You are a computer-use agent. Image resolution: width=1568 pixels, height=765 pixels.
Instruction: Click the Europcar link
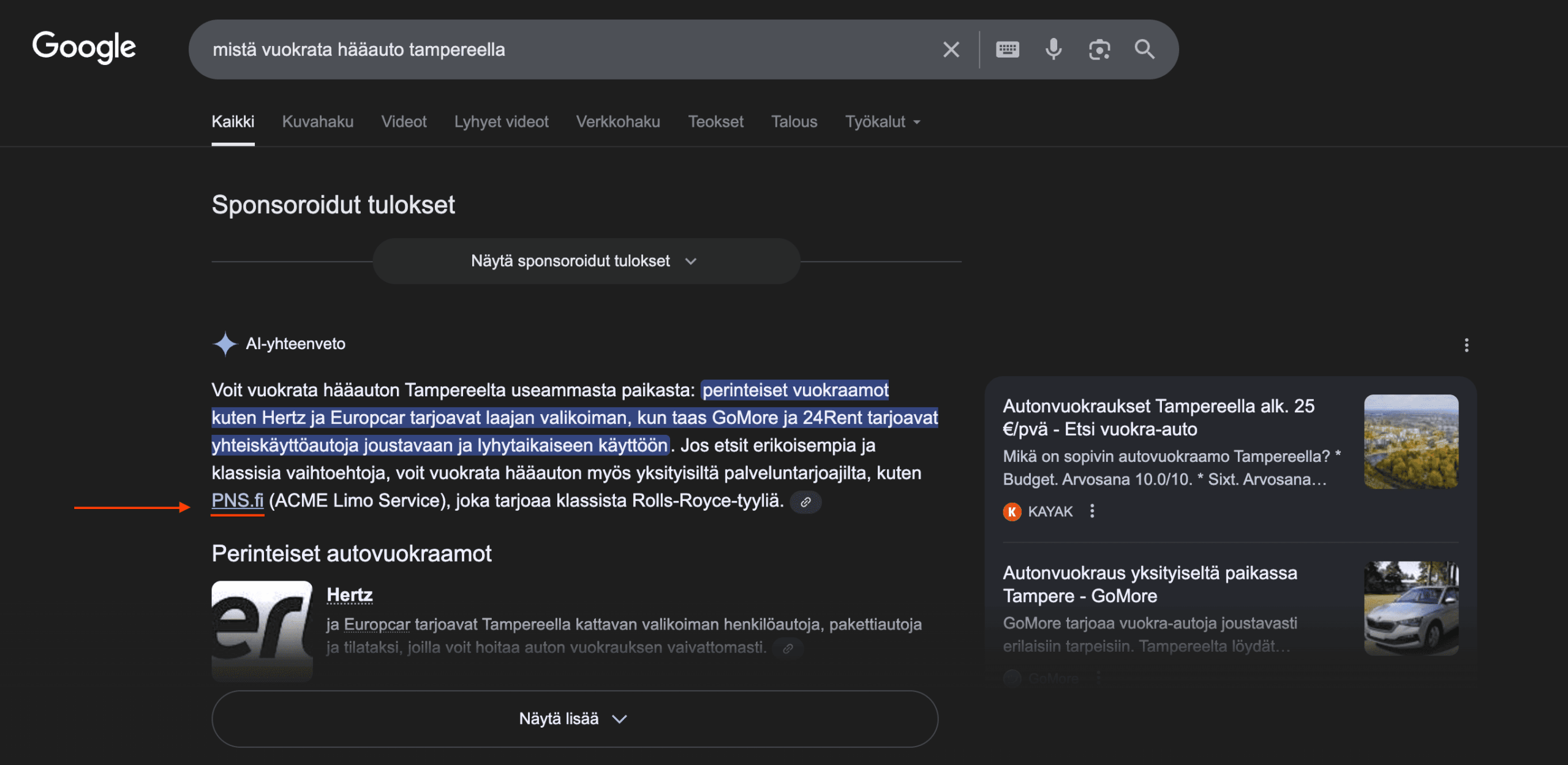(x=376, y=624)
